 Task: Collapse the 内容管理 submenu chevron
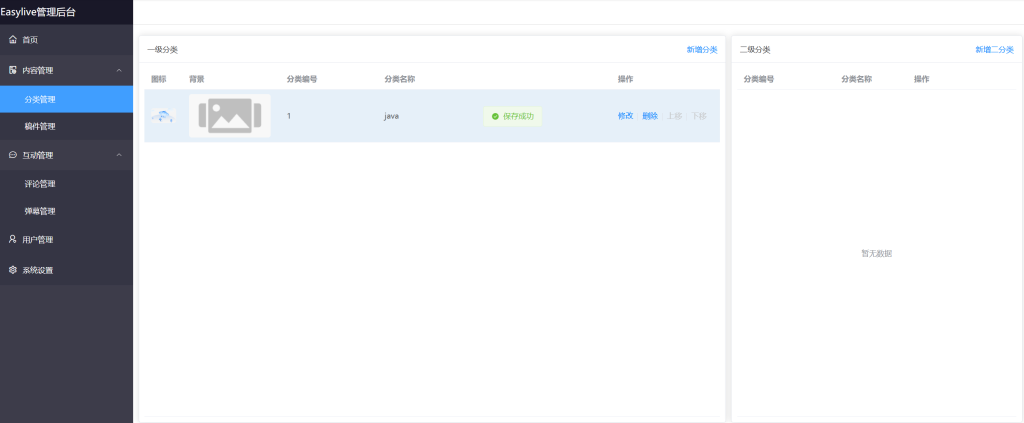(x=119, y=70)
